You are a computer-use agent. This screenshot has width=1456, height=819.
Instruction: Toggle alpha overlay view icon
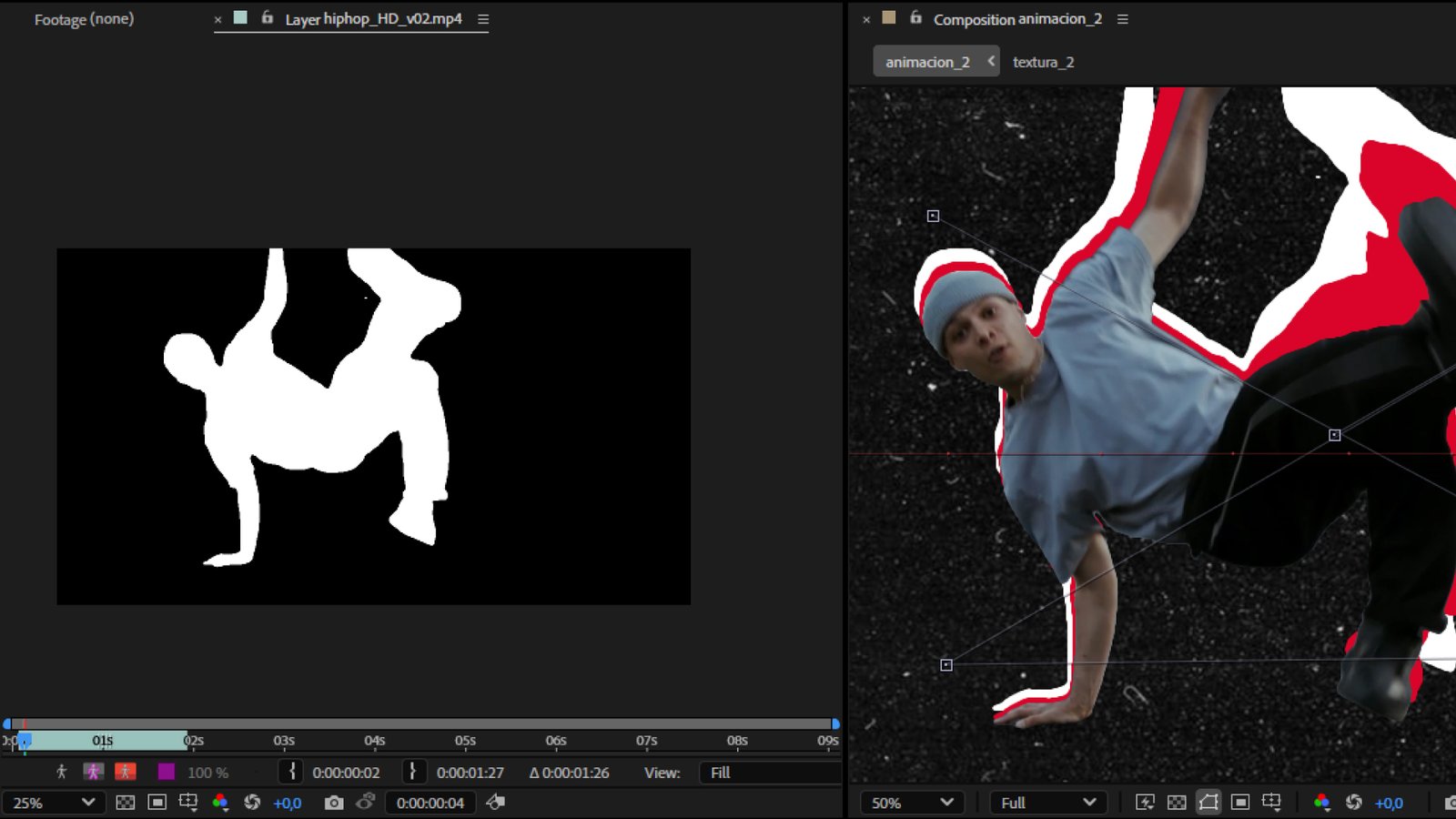(x=126, y=772)
